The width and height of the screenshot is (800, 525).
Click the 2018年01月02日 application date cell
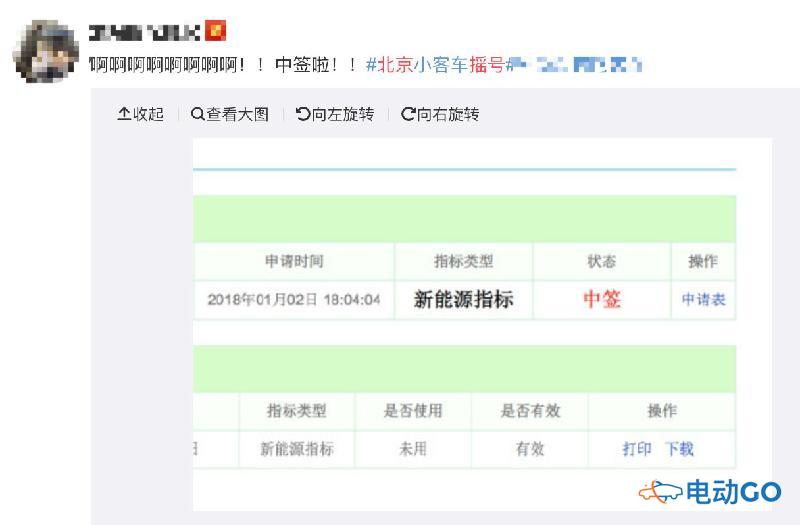pos(293,299)
